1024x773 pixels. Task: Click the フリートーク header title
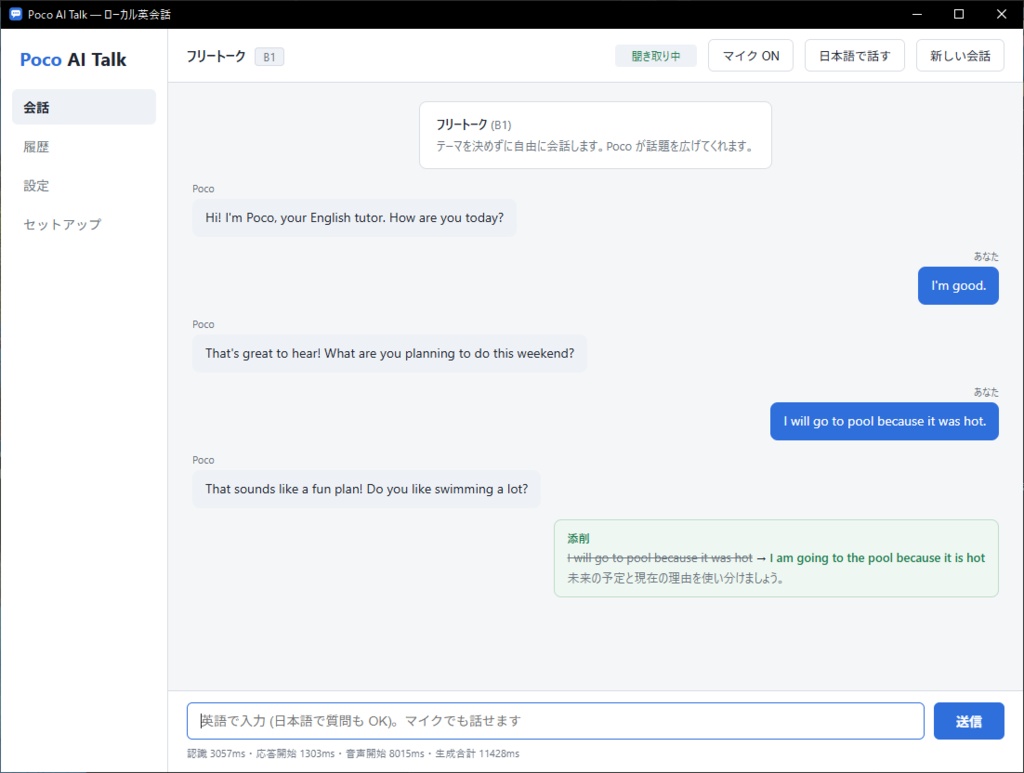[x=216, y=56]
